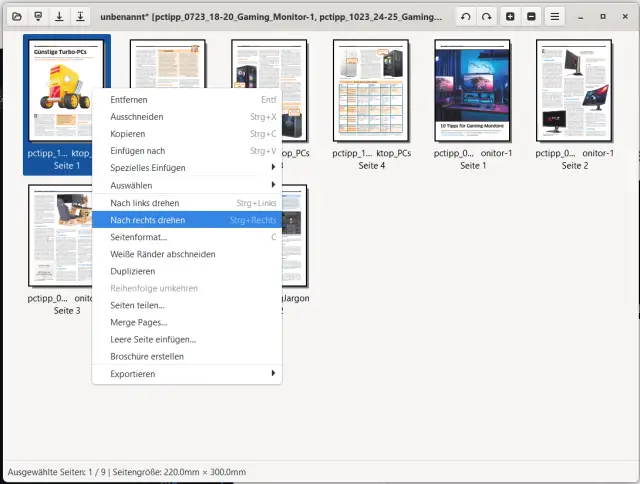The image size is (640, 484).
Task: Rotate left using the header toolbar icon
Action: (466, 17)
